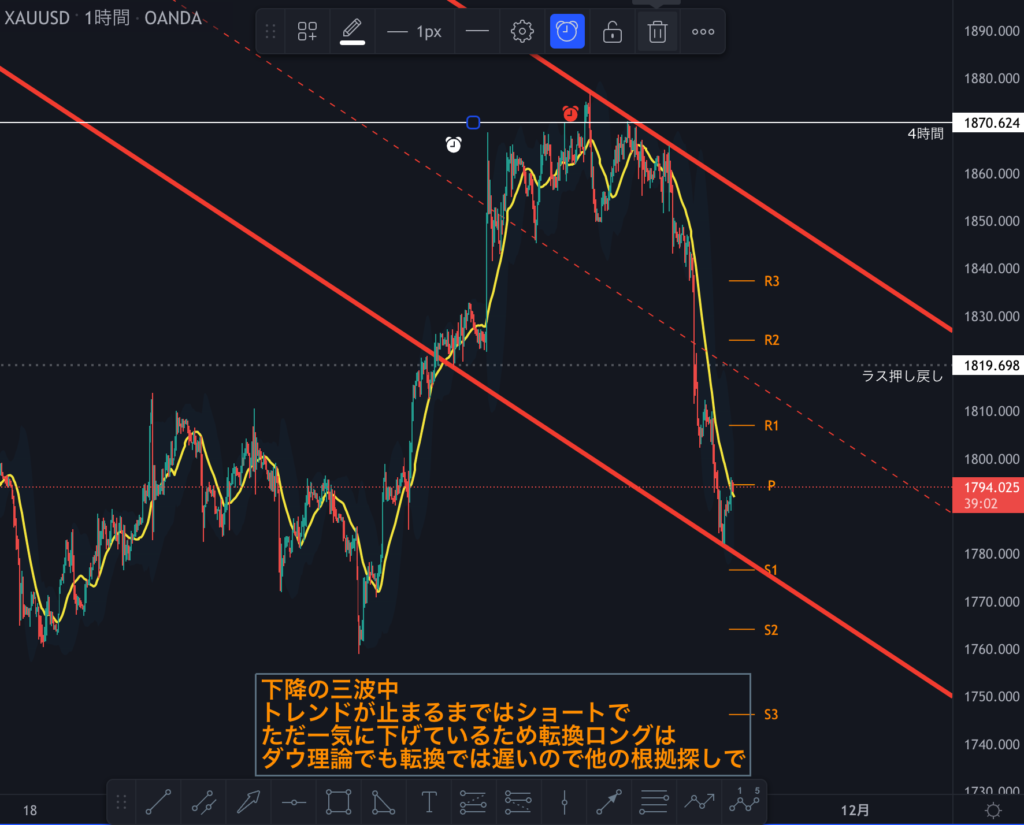This screenshot has width=1024, height=825.
Task: Open line color pencil picker
Action: tap(352, 31)
